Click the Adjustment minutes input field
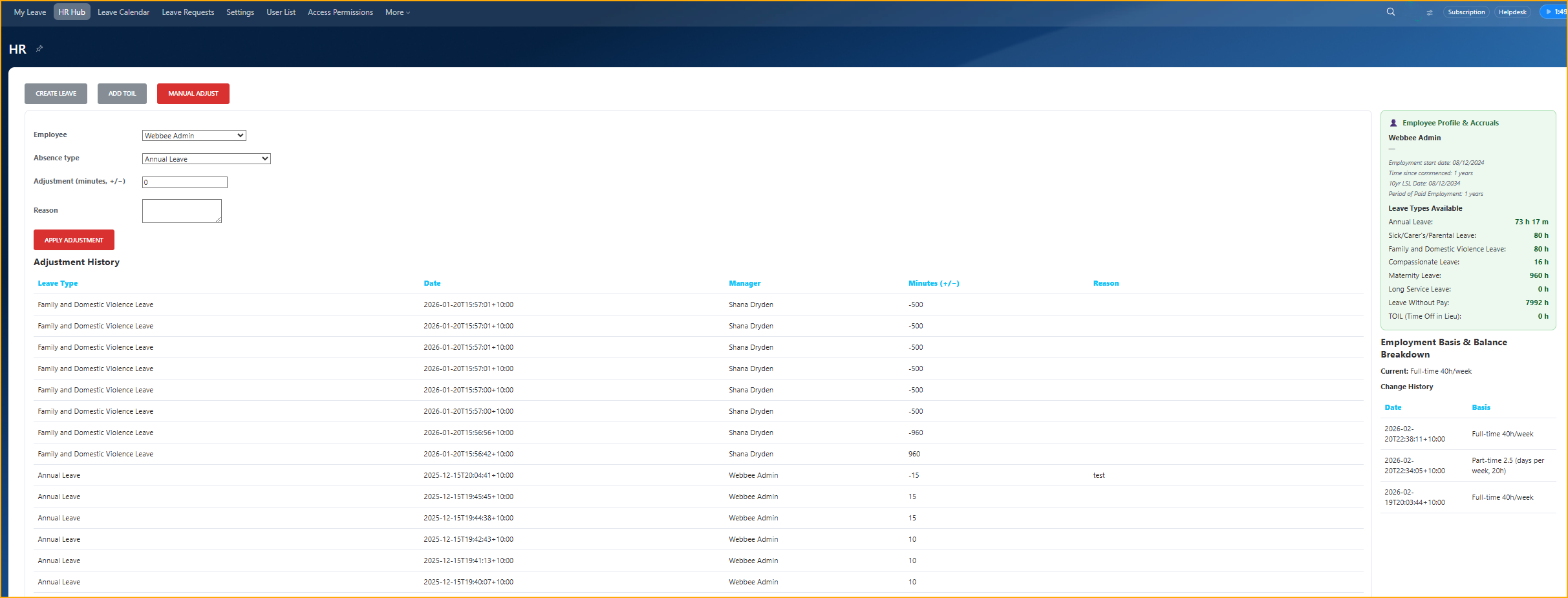This screenshot has width=1568, height=598. (185, 182)
